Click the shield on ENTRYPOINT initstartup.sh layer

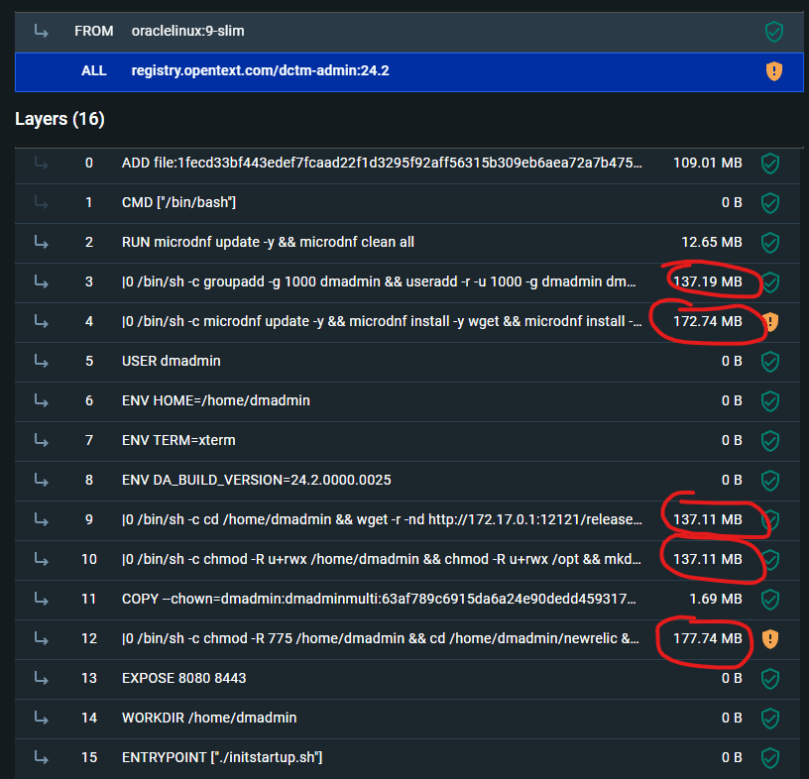point(770,758)
